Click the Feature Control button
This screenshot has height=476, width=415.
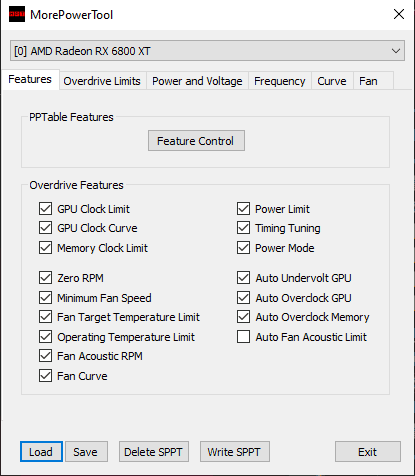point(196,141)
